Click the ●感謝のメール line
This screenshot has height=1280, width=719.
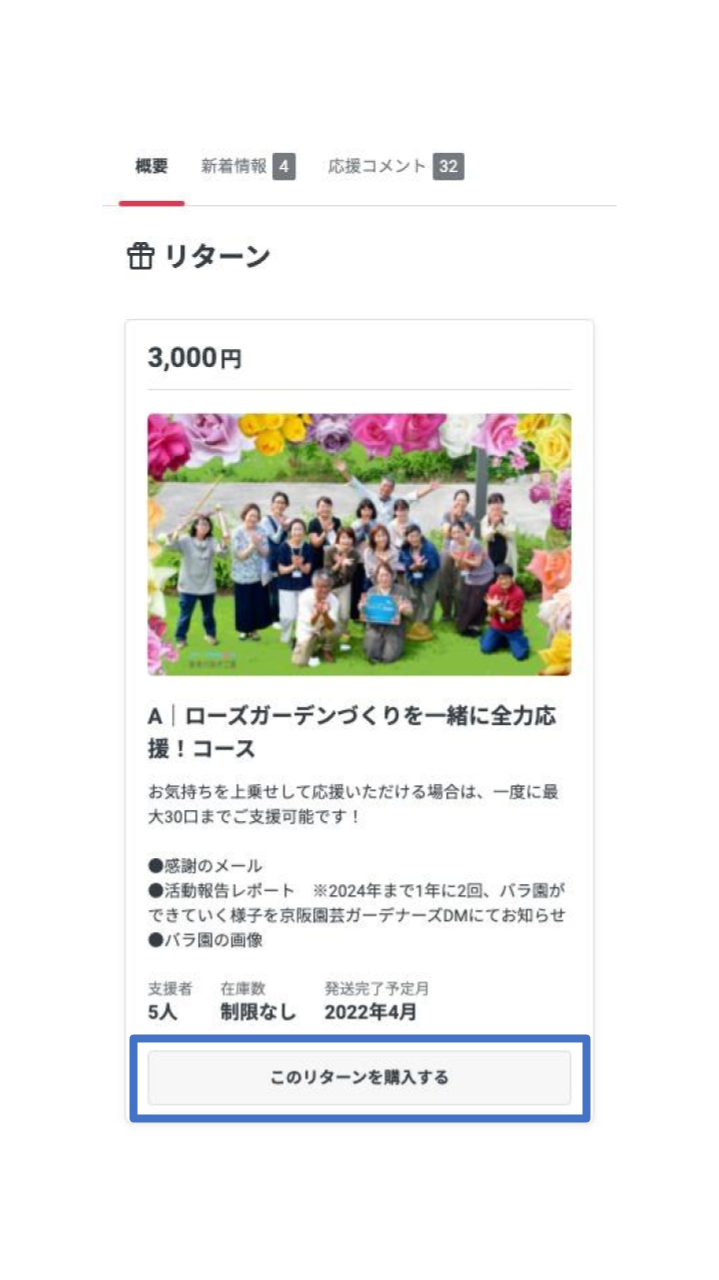coord(205,866)
